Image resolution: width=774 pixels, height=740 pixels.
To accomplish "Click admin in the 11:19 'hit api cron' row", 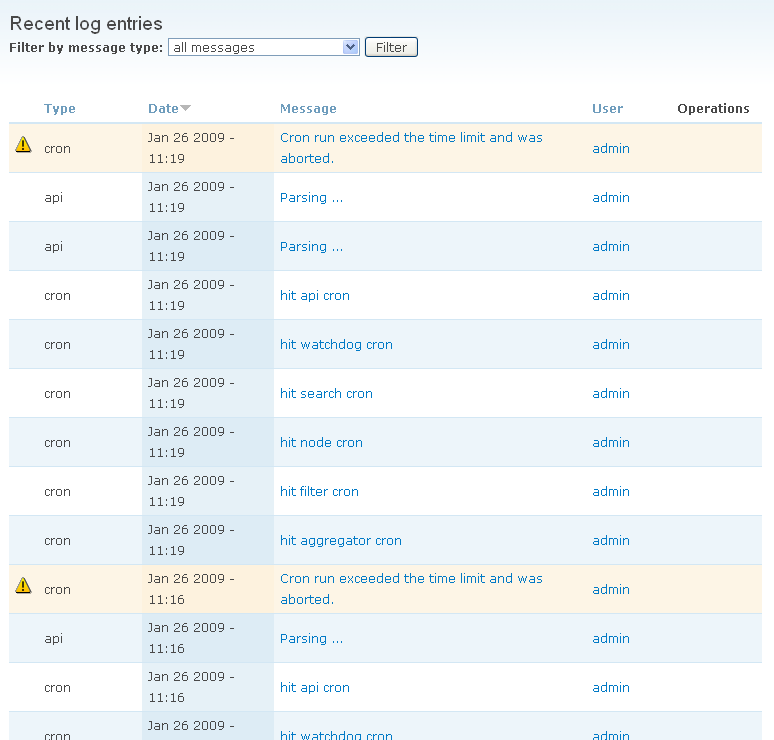I will point(611,295).
